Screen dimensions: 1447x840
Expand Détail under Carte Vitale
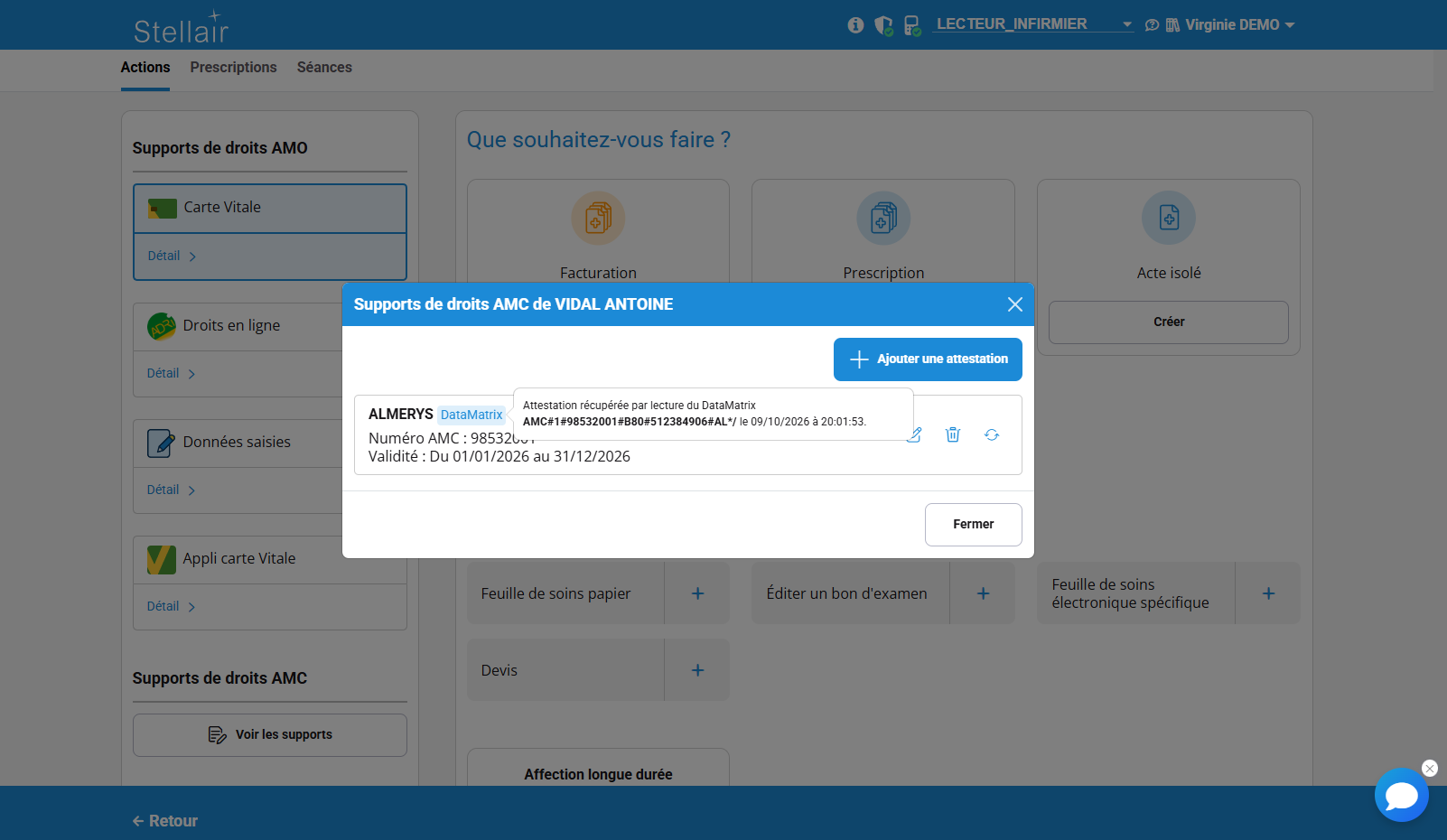coord(173,257)
